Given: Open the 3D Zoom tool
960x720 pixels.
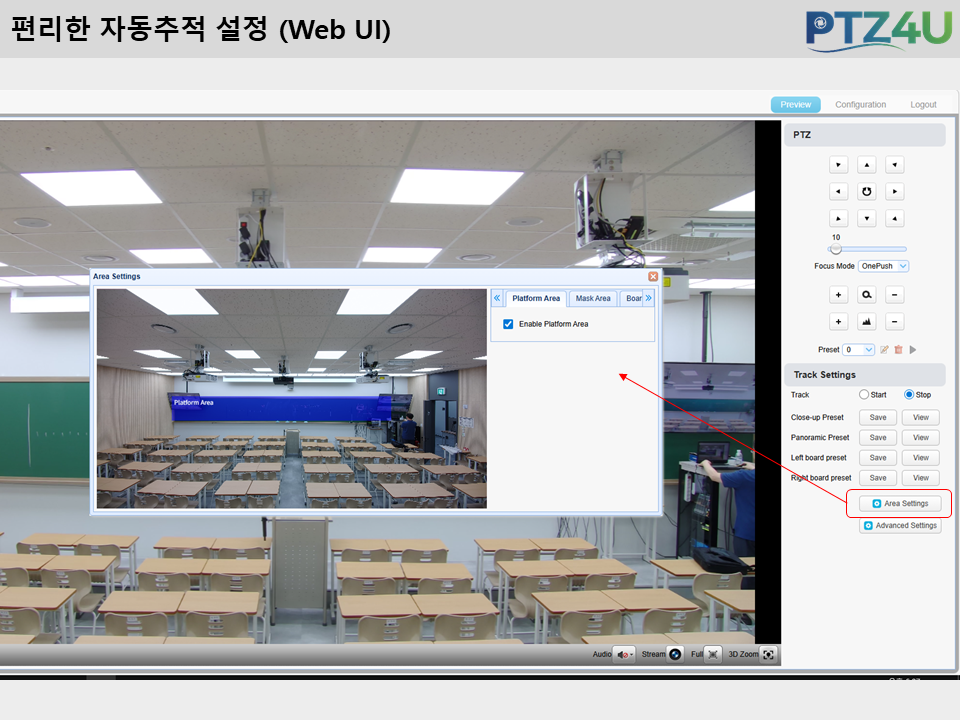Looking at the screenshot, I should tap(768, 654).
